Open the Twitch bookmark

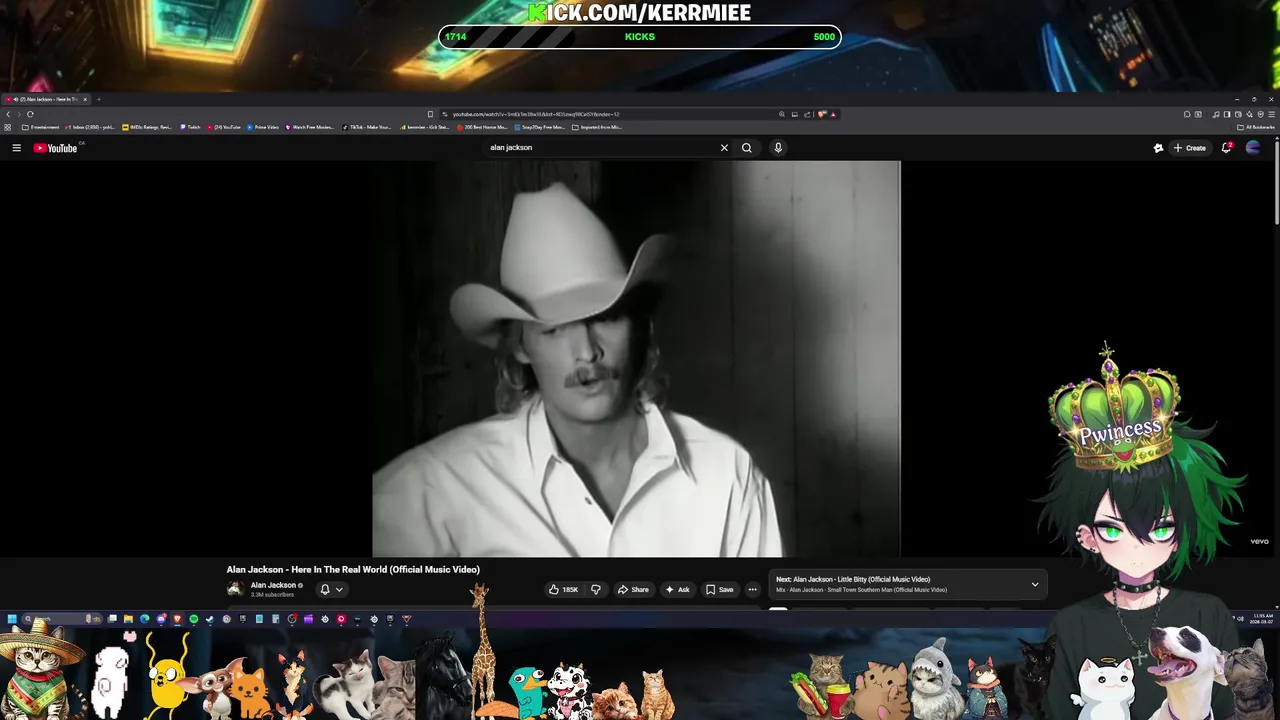click(x=190, y=127)
